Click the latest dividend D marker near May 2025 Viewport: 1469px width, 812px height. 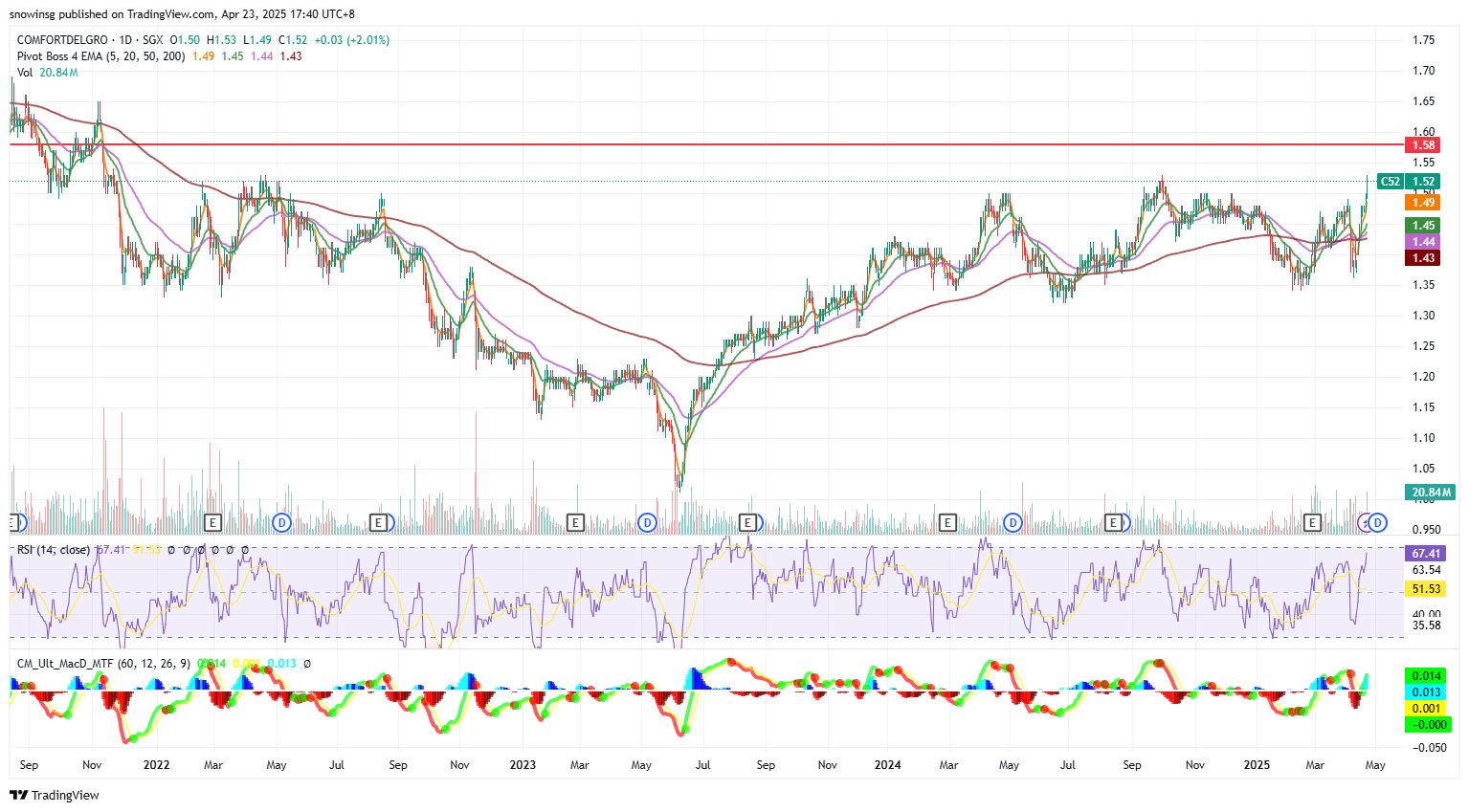(1378, 522)
